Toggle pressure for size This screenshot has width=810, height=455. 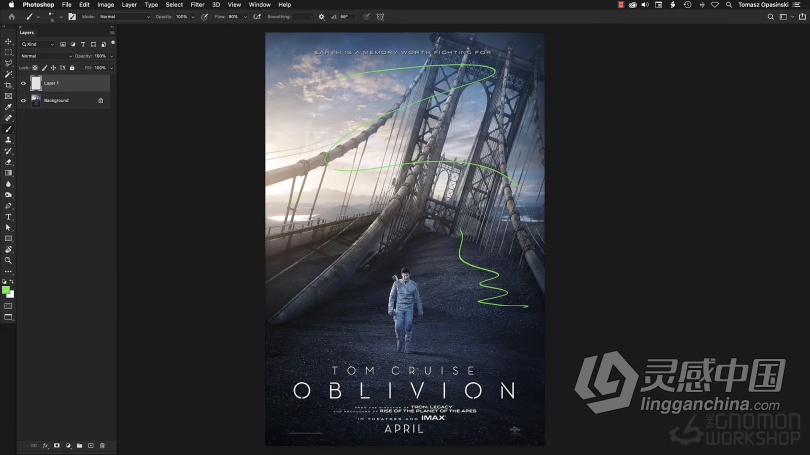point(367,17)
